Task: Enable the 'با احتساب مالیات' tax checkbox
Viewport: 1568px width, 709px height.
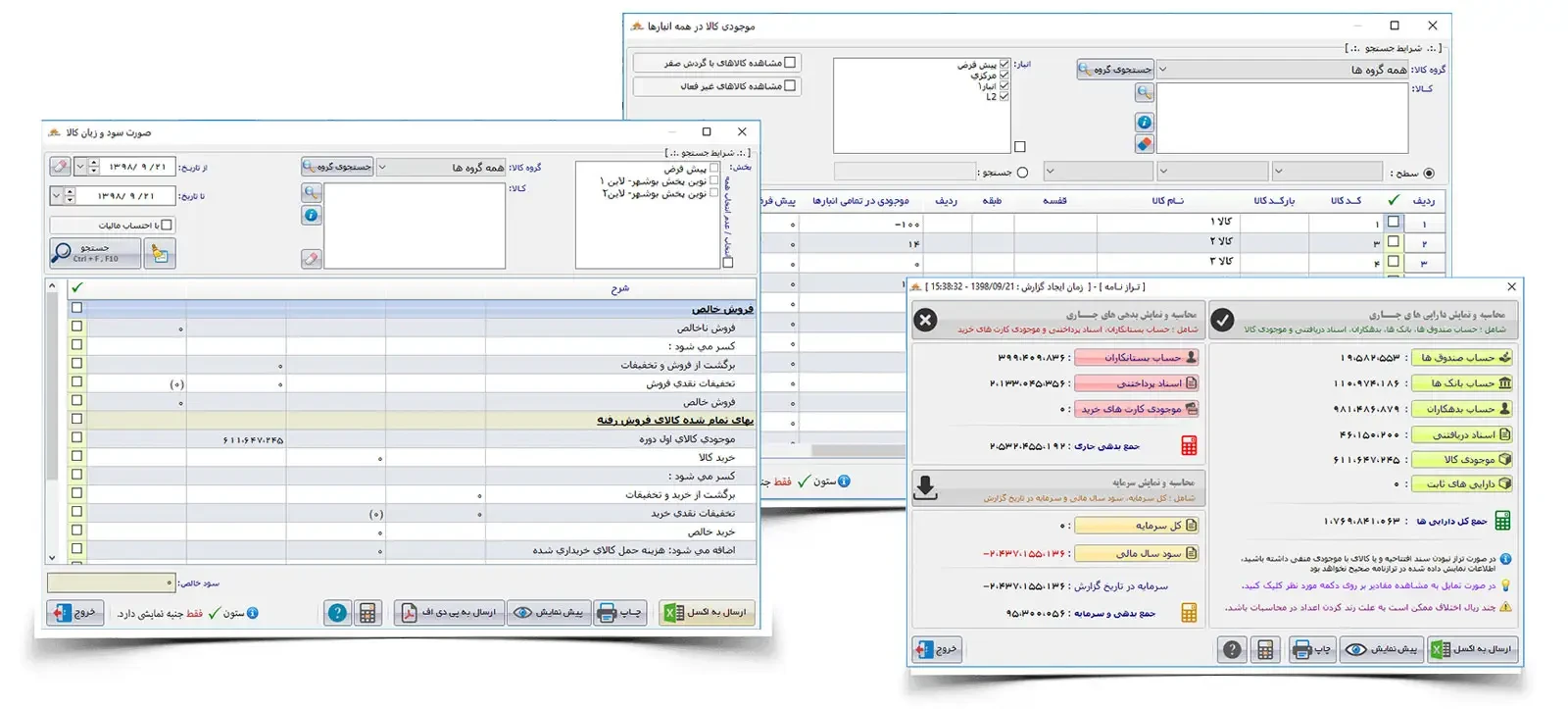Action: coord(166,225)
